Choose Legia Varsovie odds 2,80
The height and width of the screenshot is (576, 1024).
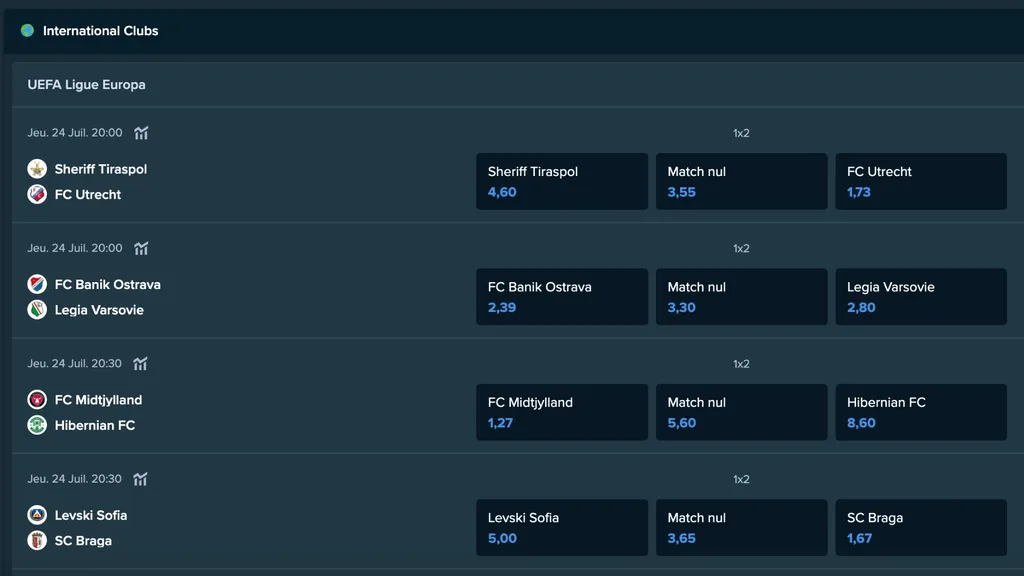click(x=920, y=297)
